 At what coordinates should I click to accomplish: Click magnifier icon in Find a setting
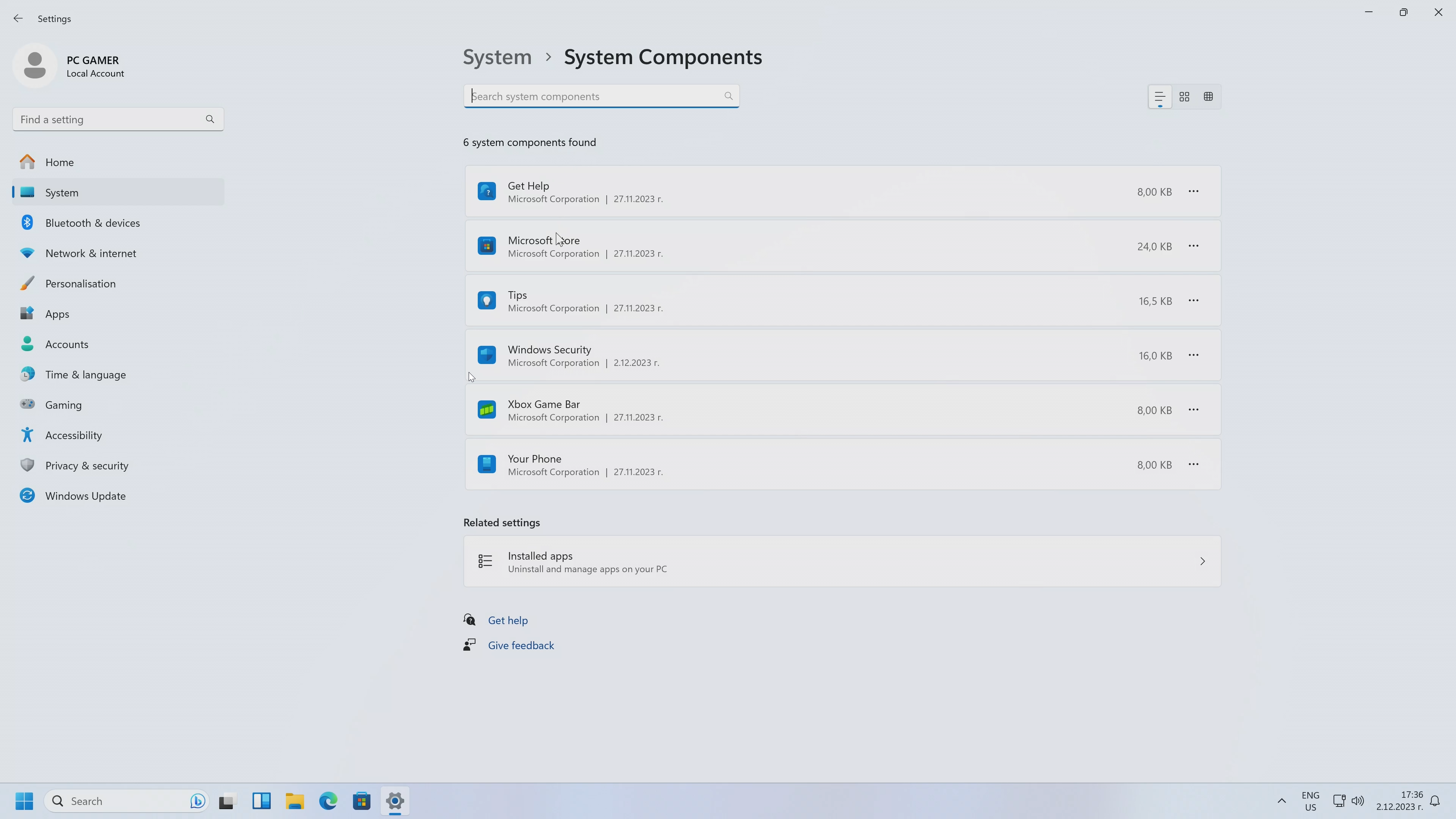pos(210,119)
